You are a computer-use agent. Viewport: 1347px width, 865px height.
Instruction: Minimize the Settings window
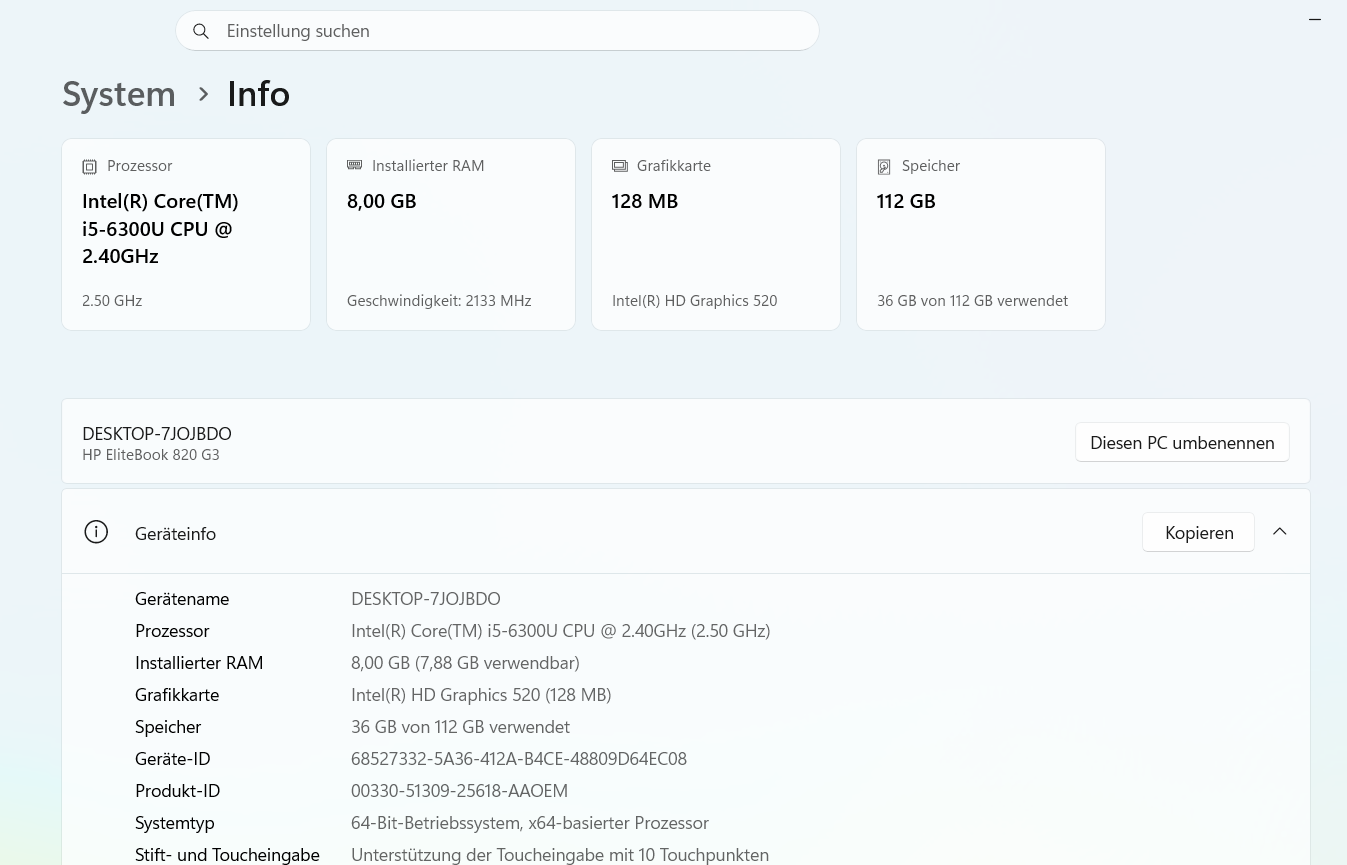(1315, 20)
